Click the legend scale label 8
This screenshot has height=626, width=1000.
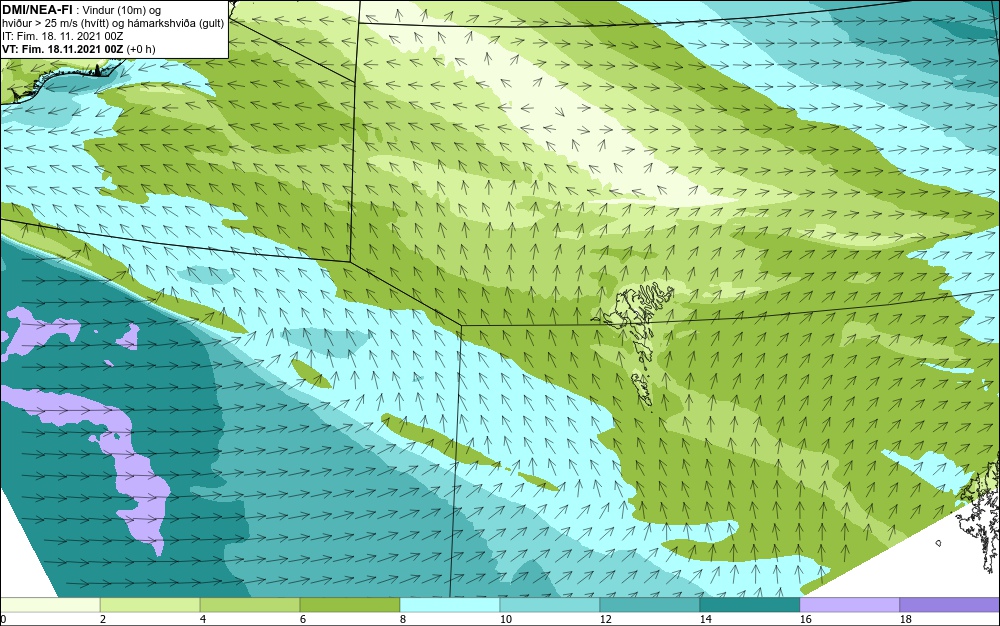(402, 619)
